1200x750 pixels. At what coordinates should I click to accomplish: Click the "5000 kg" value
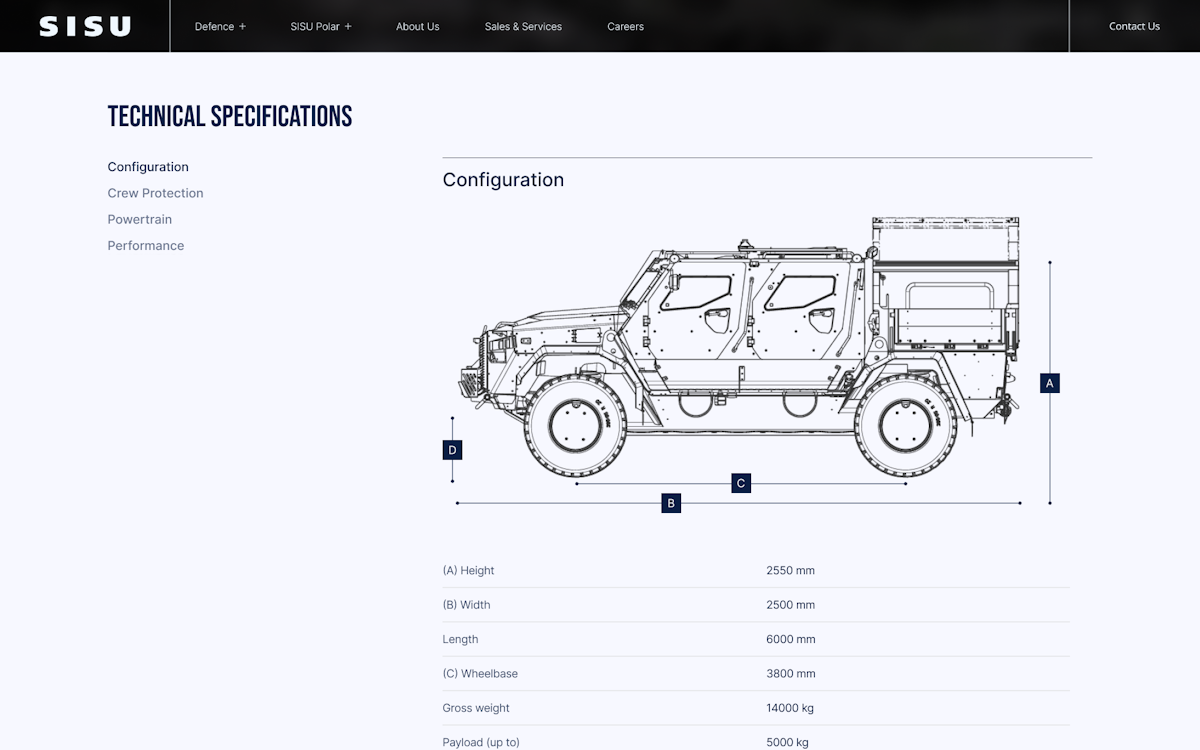(x=787, y=742)
